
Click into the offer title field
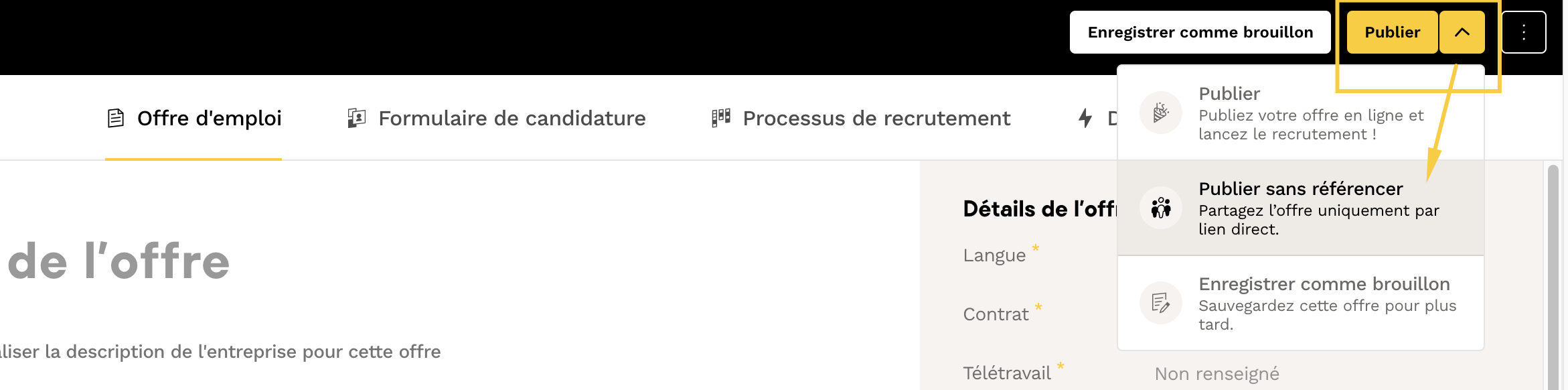(119, 261)
